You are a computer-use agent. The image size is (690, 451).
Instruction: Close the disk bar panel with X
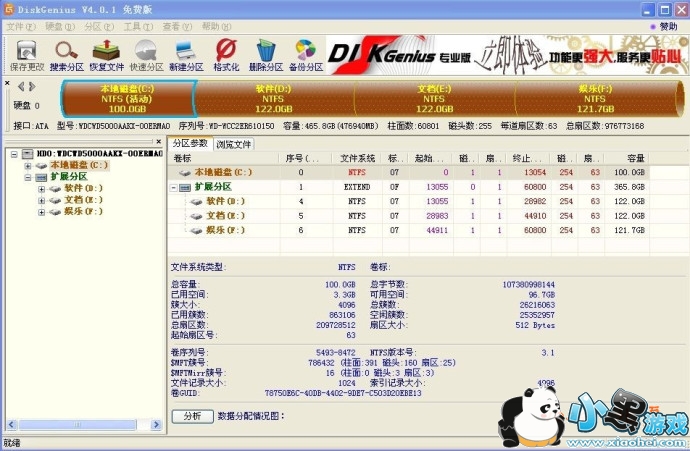point(7,83)
